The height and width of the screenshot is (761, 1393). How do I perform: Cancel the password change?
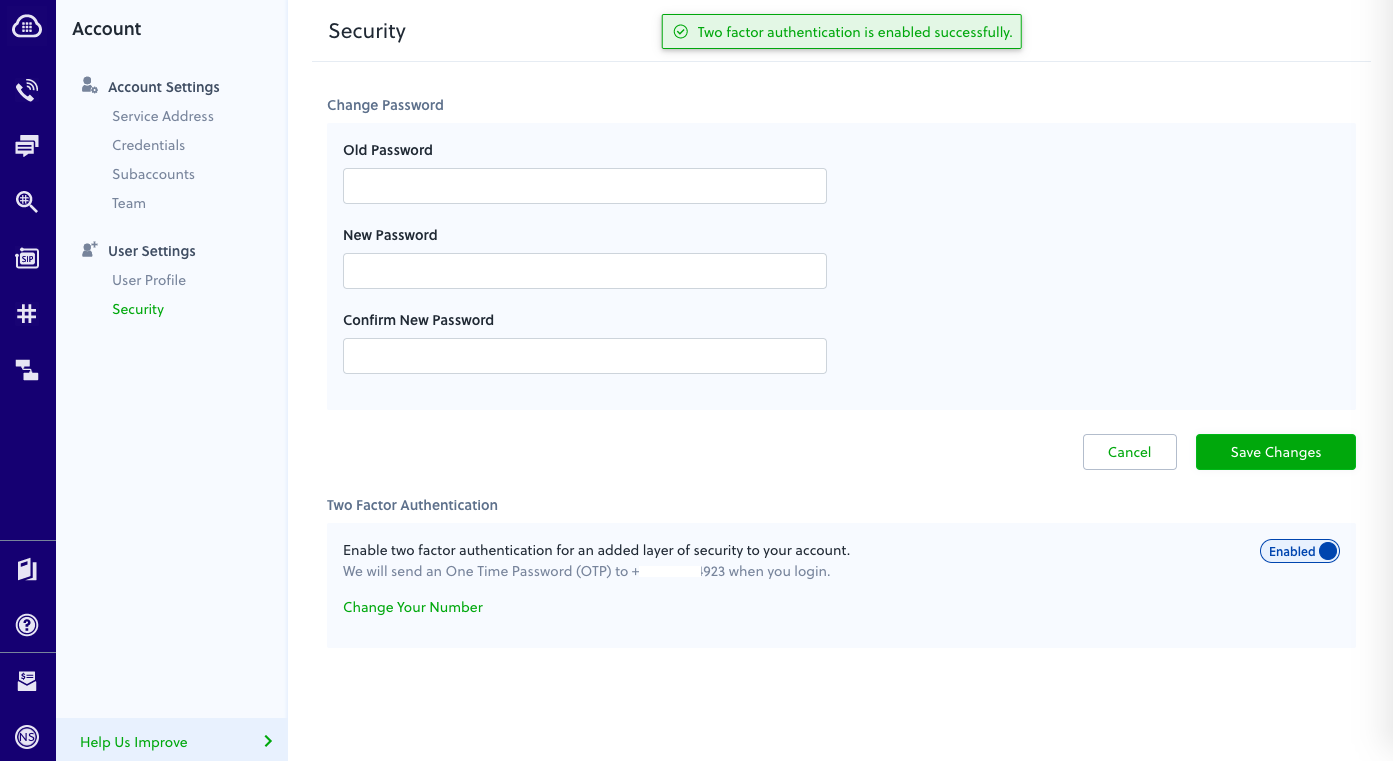tap(1129, 452)
